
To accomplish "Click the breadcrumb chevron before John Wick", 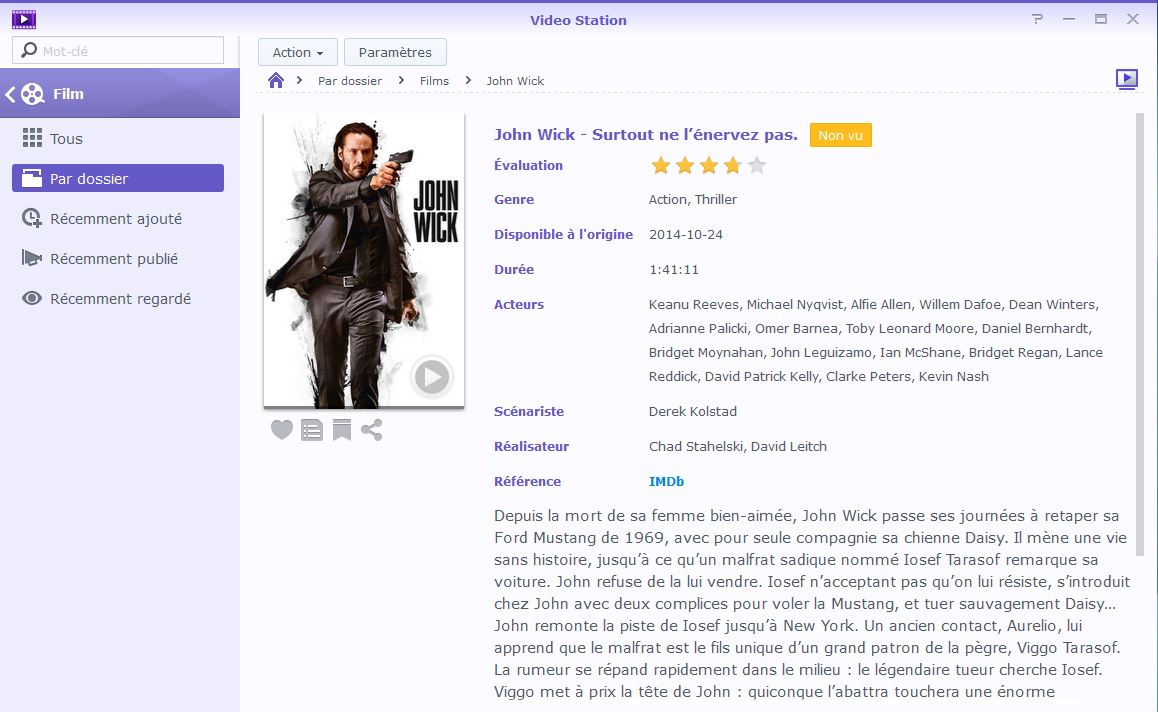I will coord(467,80).
